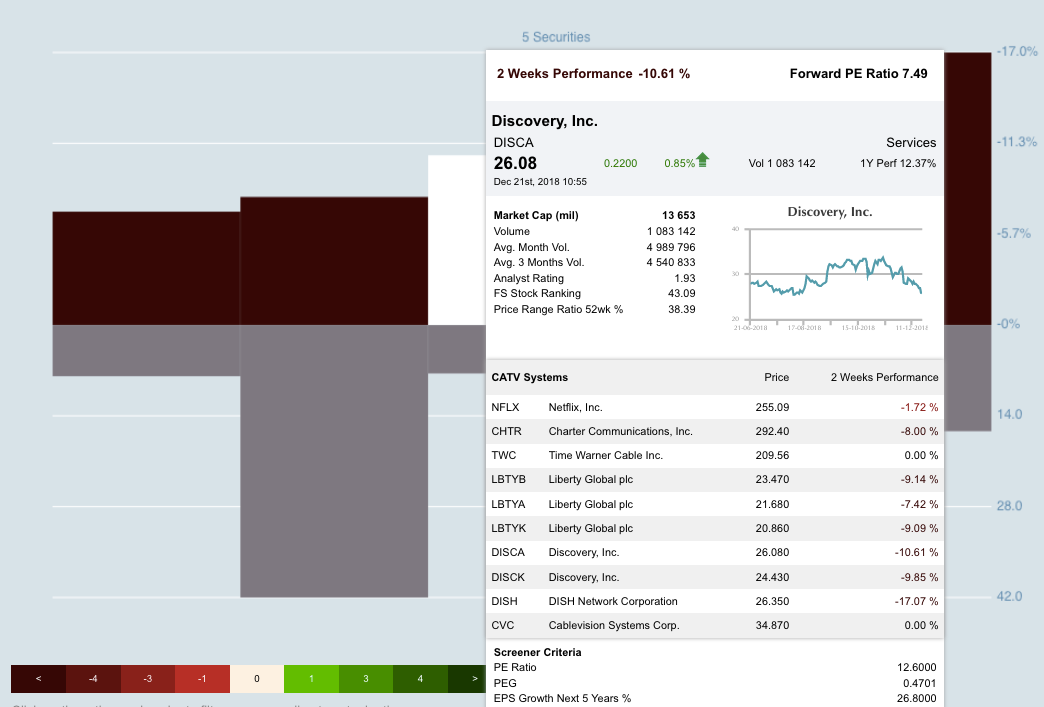The width and height of the screenshot is (1044, 707).
Task: Click the EPS Growth Next 5 Years % row
Action: [x=714, y=698]
